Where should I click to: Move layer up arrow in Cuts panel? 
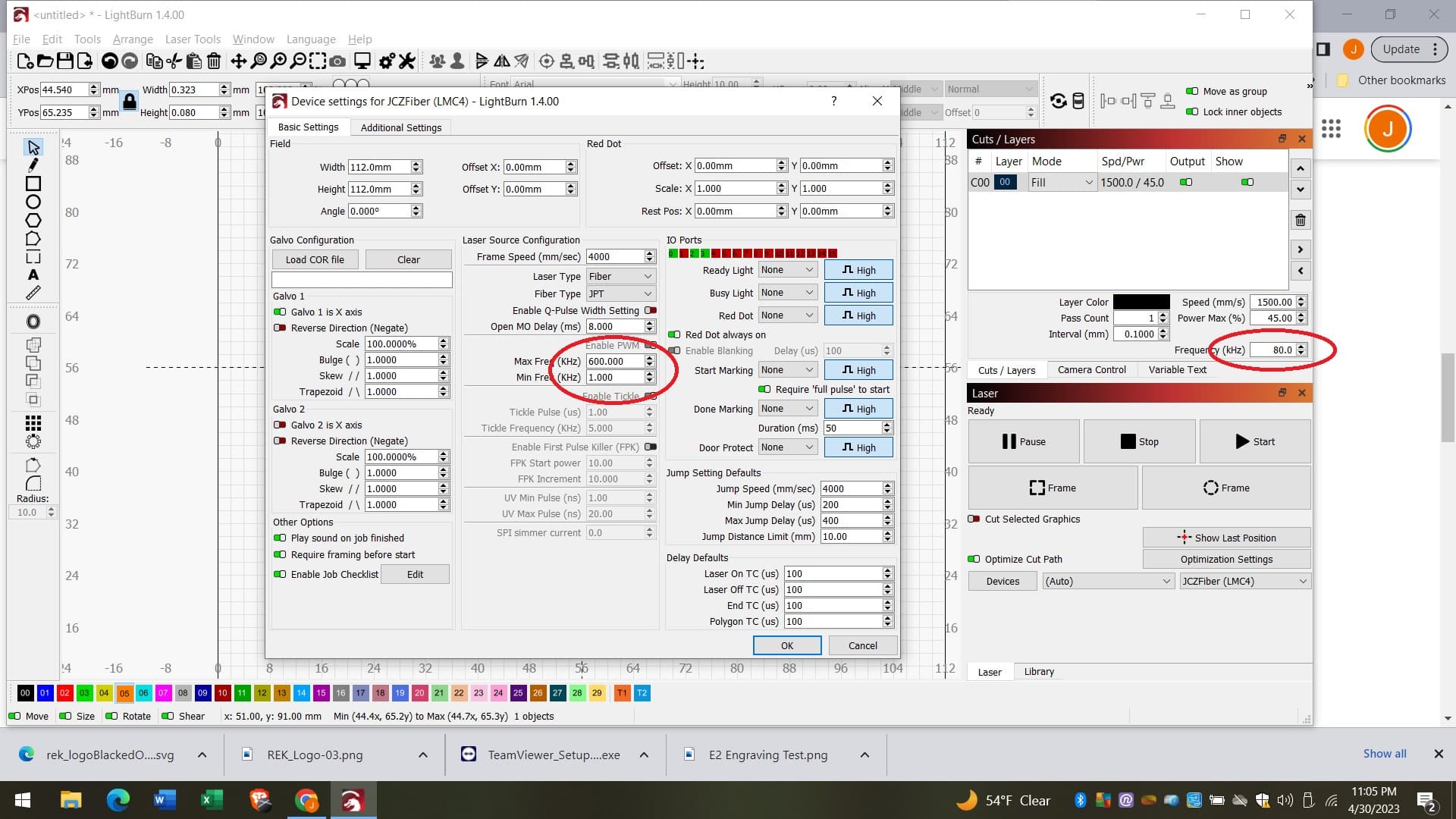click(1301, 168)
